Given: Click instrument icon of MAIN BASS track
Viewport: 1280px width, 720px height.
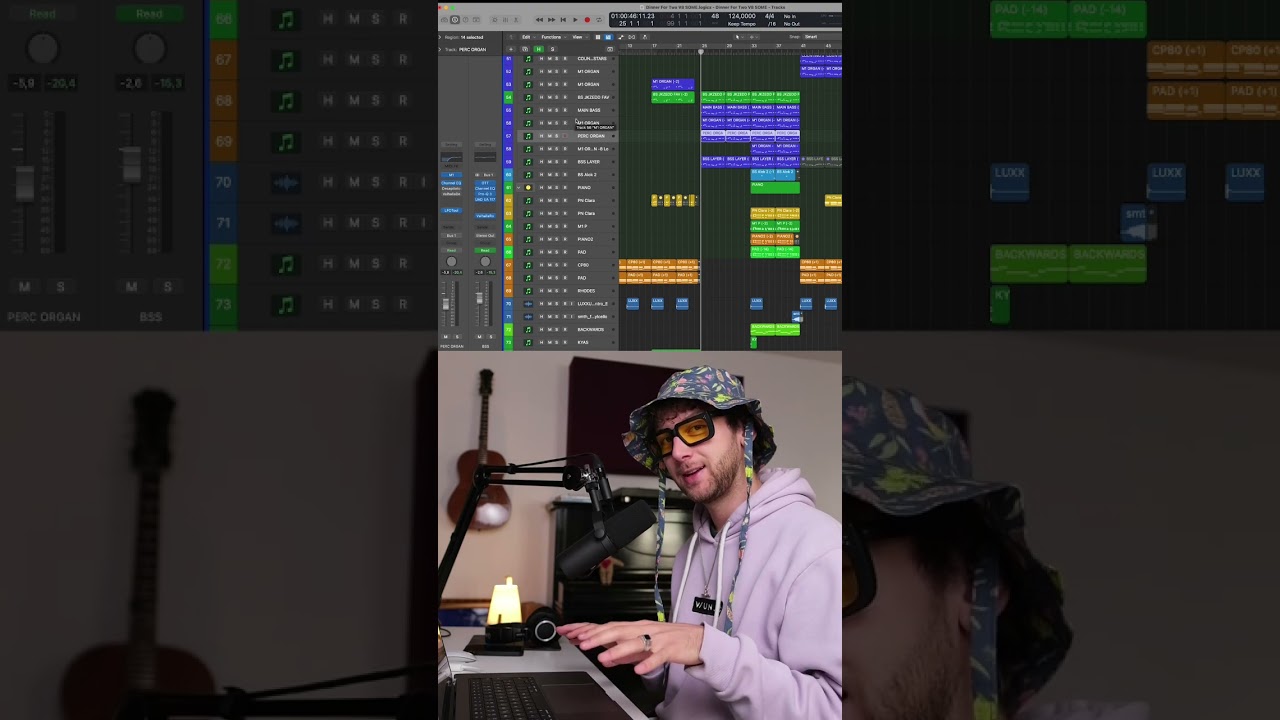Looking at the screenshot, I should click(528, 110).
